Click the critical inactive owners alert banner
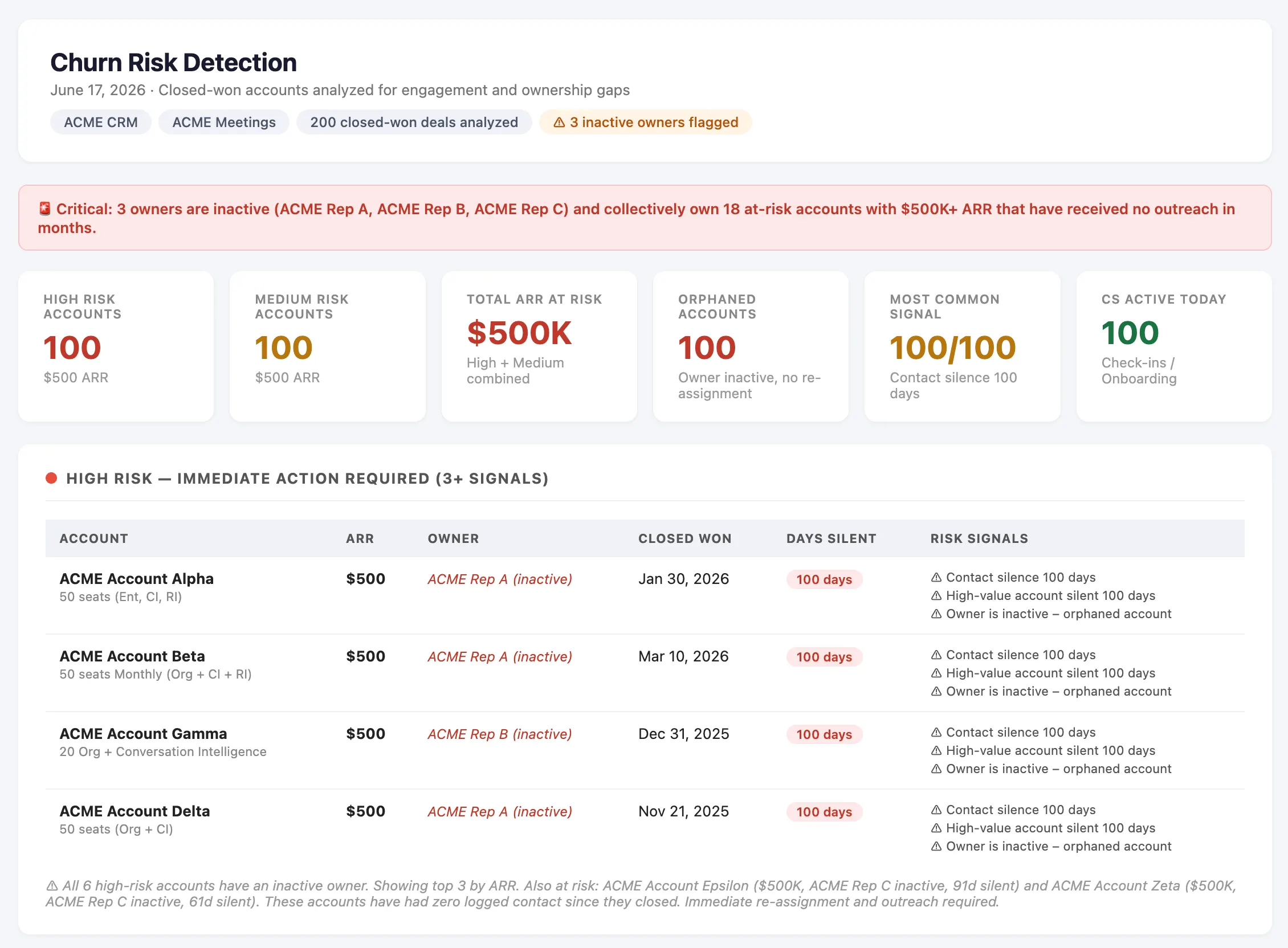This screenshot has height=948, width=1288. (x=645, y=218)
